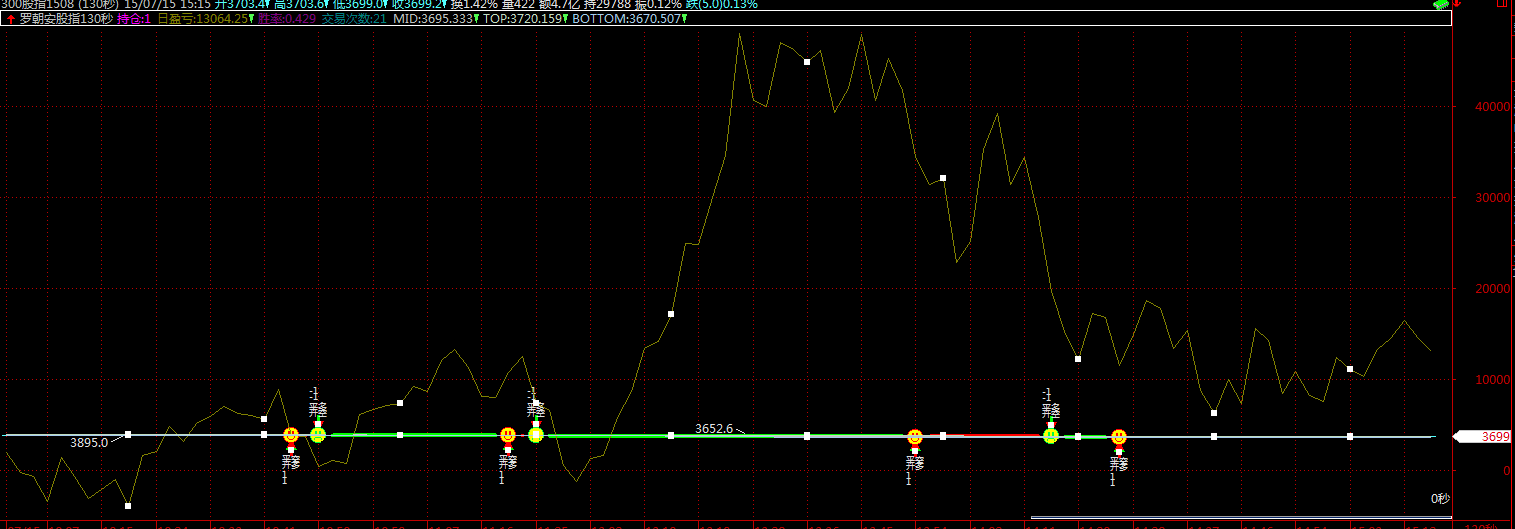Open dropdown arrow after 日盈亏 value
Screen dimensions: 1515x529
pyautogui.click(x=251, y=19)
